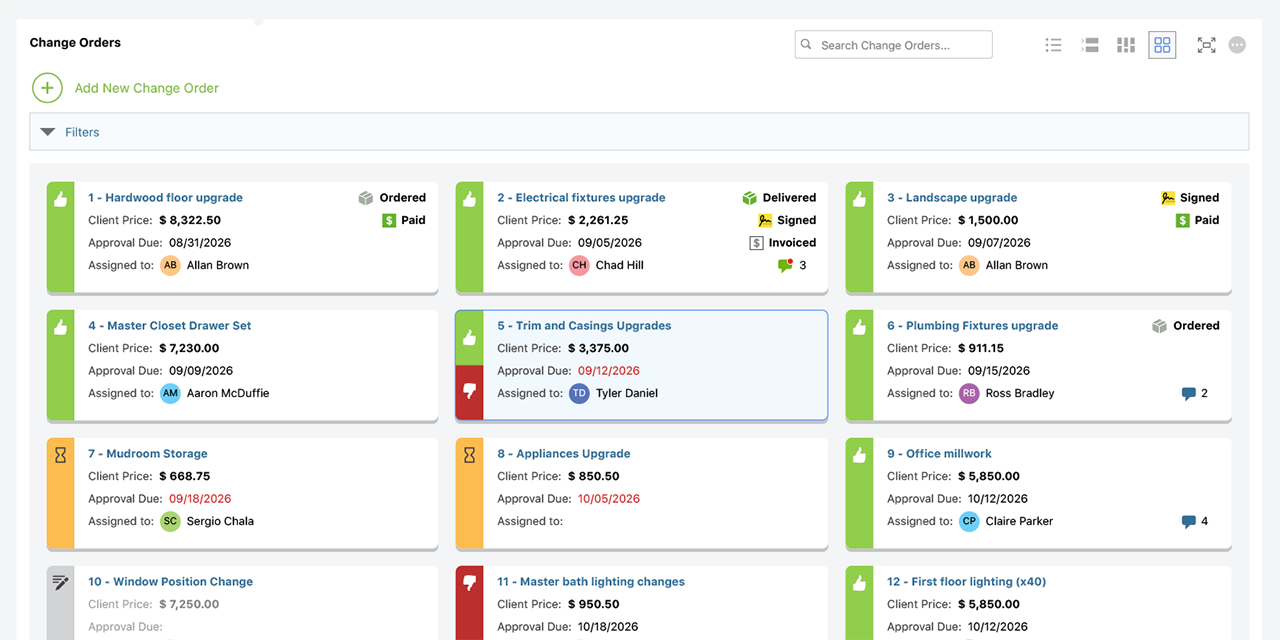Open 7 - Mudroom Storage
1280x640 pixels.
click(x=148, y=454)
